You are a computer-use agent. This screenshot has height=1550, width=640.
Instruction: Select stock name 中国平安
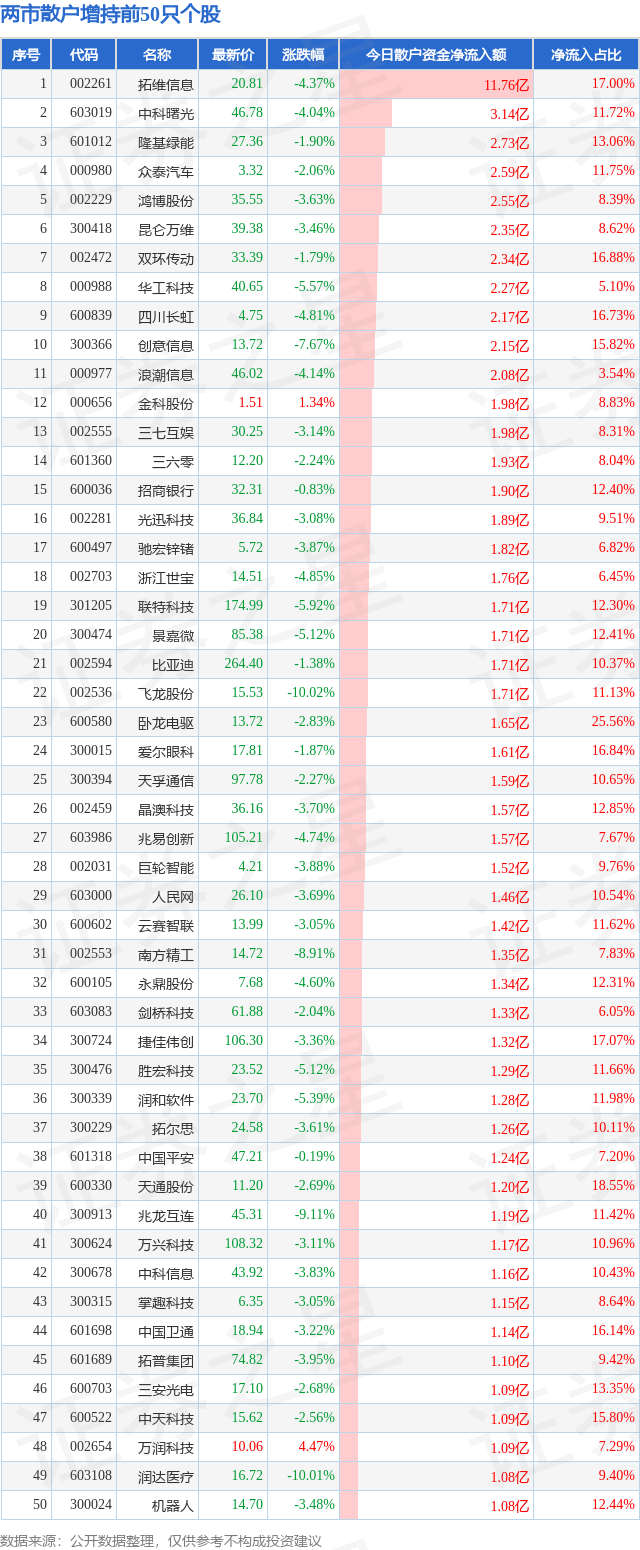coord(166,1157)
